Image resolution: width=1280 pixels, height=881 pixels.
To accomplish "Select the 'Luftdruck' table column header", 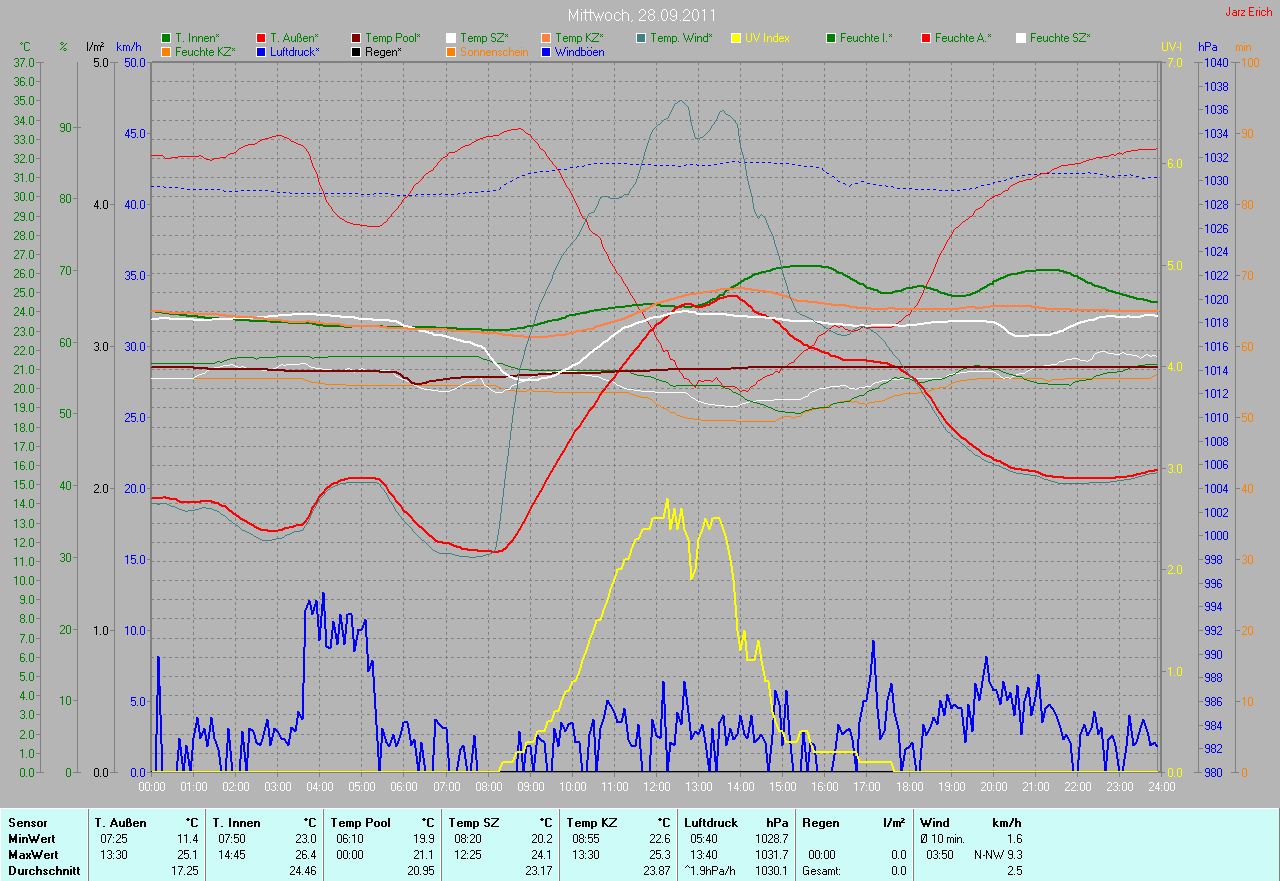I will point(711,823).
